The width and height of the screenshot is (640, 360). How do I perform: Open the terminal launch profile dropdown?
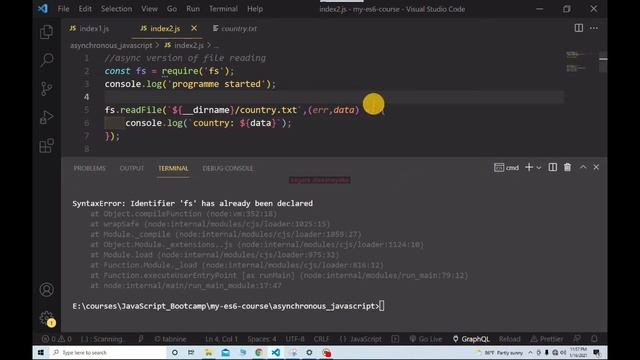tap(539, 168)
